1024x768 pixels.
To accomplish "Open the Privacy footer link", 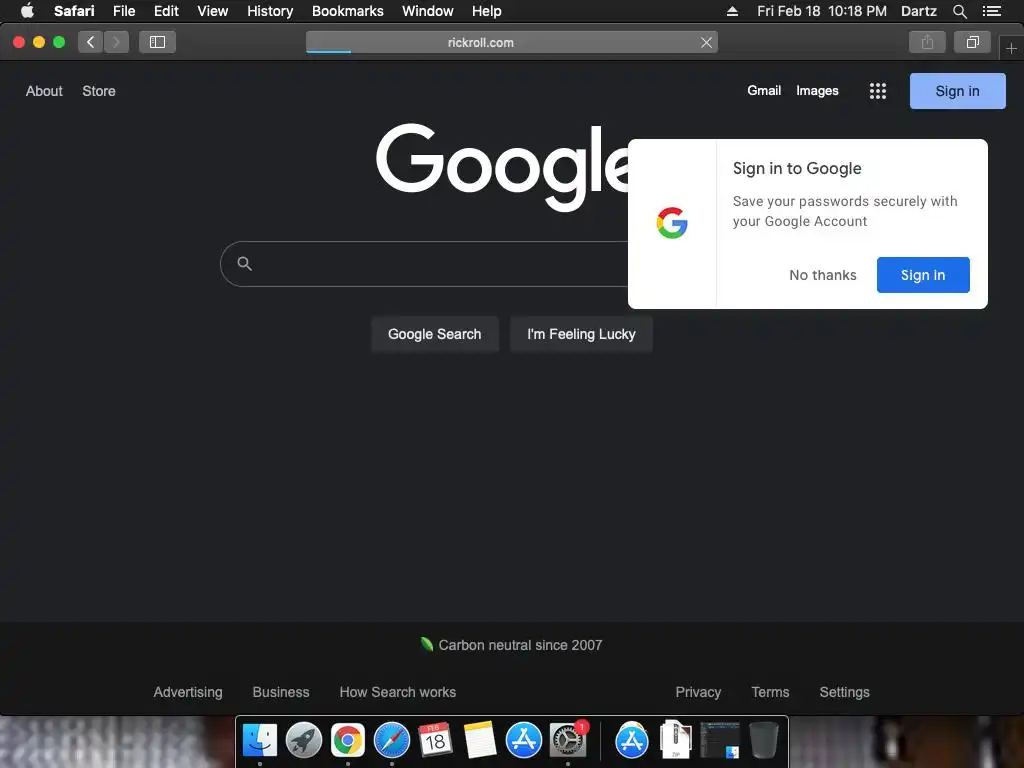I will (x=698, y=692).
